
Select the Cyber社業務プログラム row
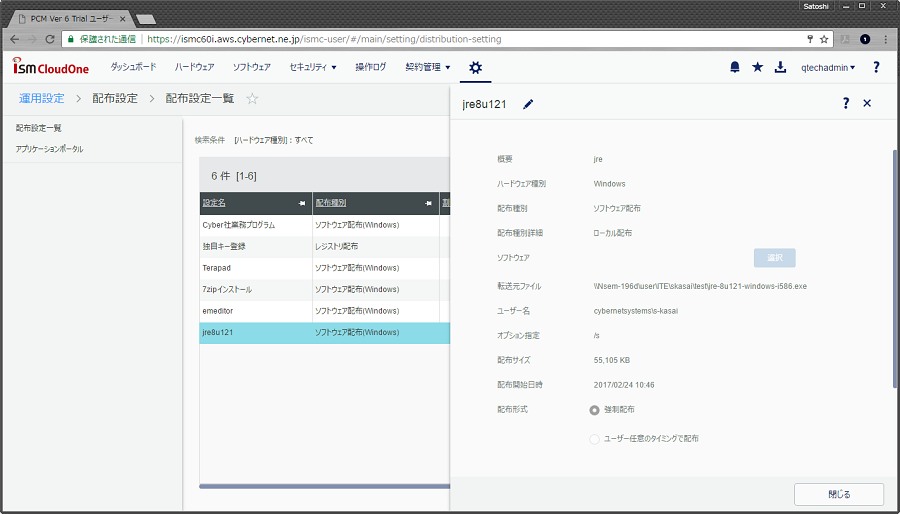click(325, 225)
